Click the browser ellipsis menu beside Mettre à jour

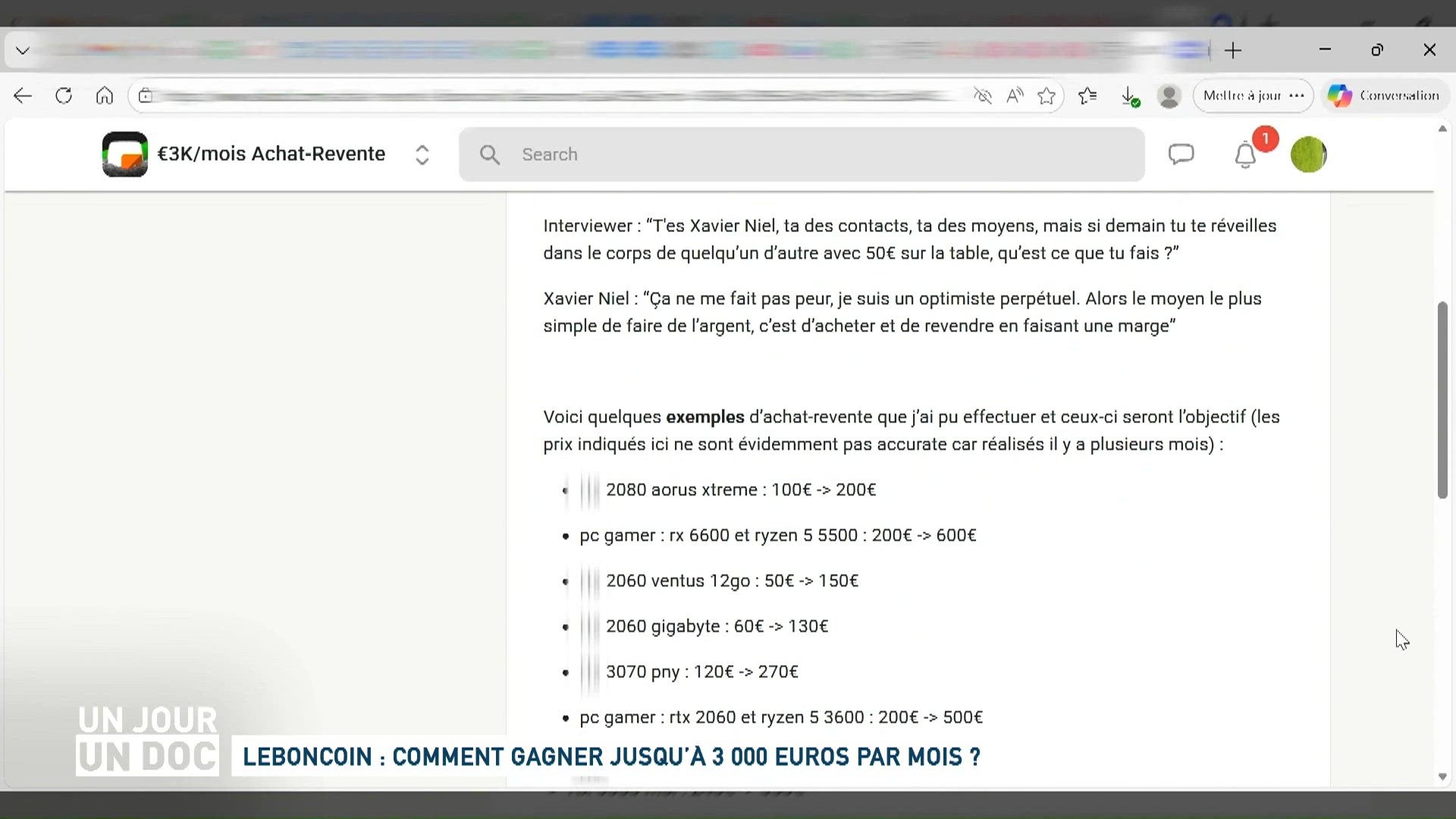[x=1297, y=96]
